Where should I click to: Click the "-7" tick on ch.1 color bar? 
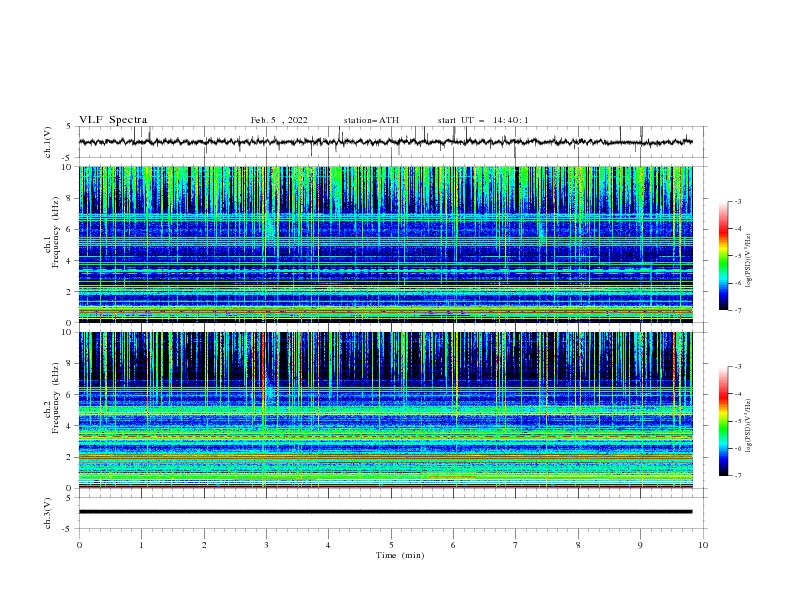[x=737, y=310]
